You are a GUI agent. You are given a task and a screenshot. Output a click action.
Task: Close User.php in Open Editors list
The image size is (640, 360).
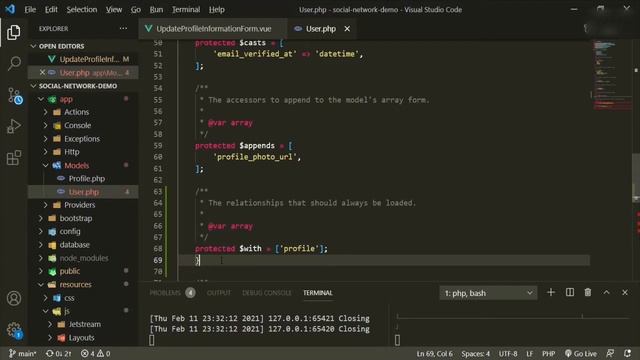pyautogui.click(x=42, y=72)
